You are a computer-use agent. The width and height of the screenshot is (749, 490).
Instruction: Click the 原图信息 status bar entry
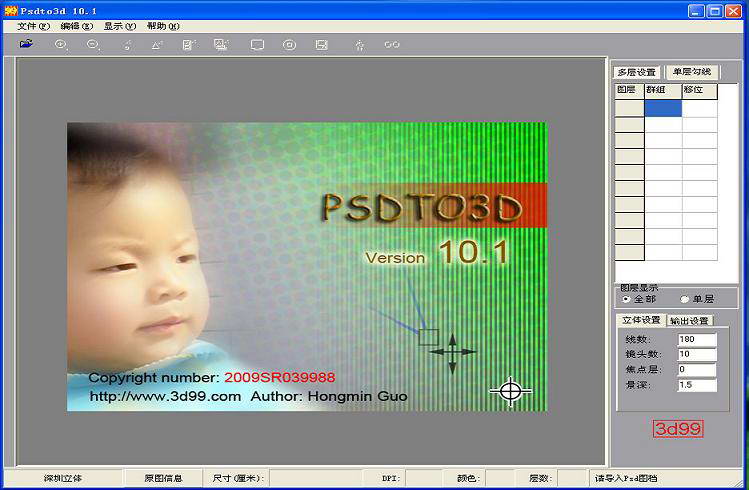click(163, 478)
